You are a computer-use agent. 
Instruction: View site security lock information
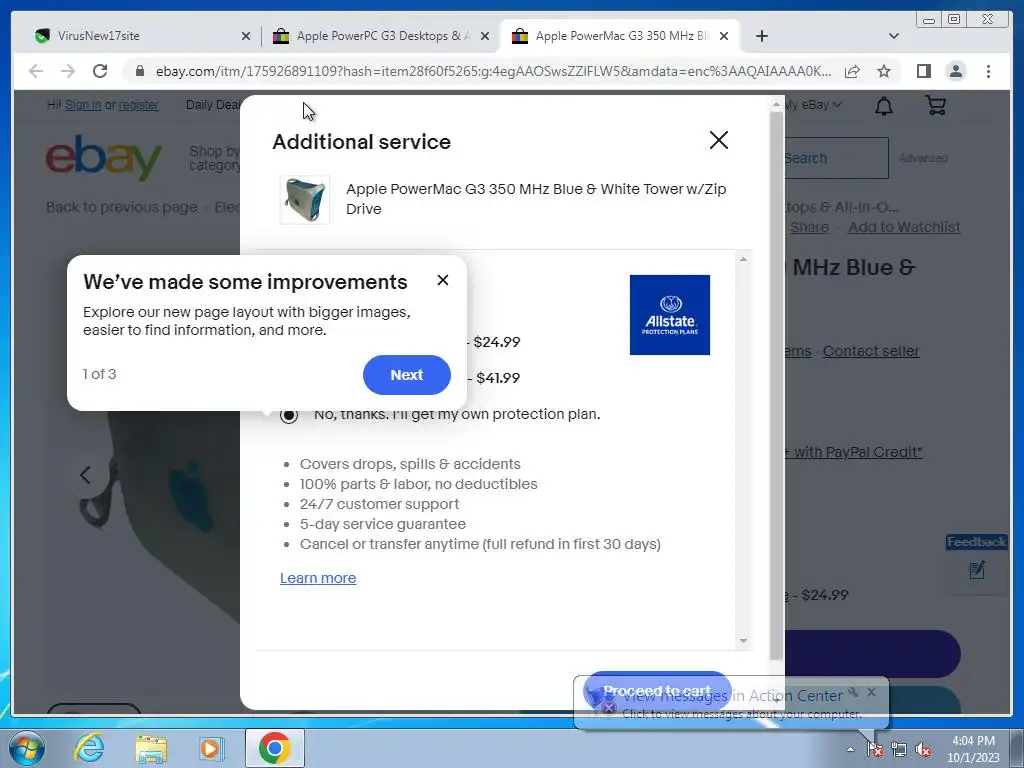click(139, 71)
